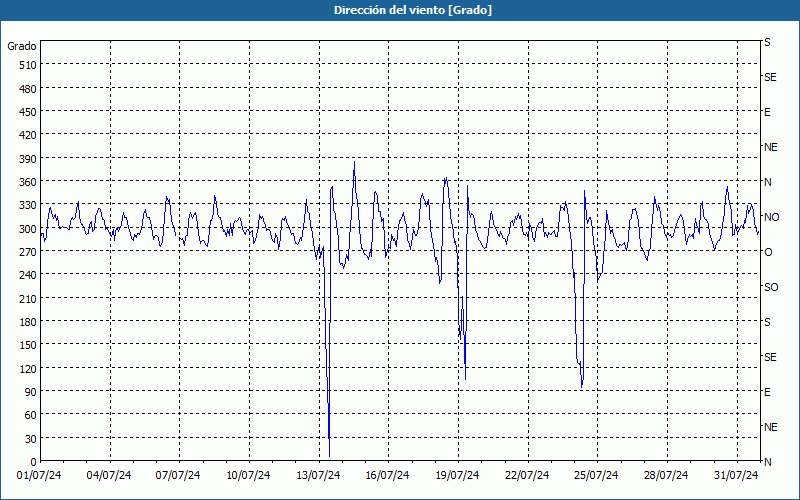
Task: Click the deepest wind spike near 13/07/24
Action: (330, 456)
